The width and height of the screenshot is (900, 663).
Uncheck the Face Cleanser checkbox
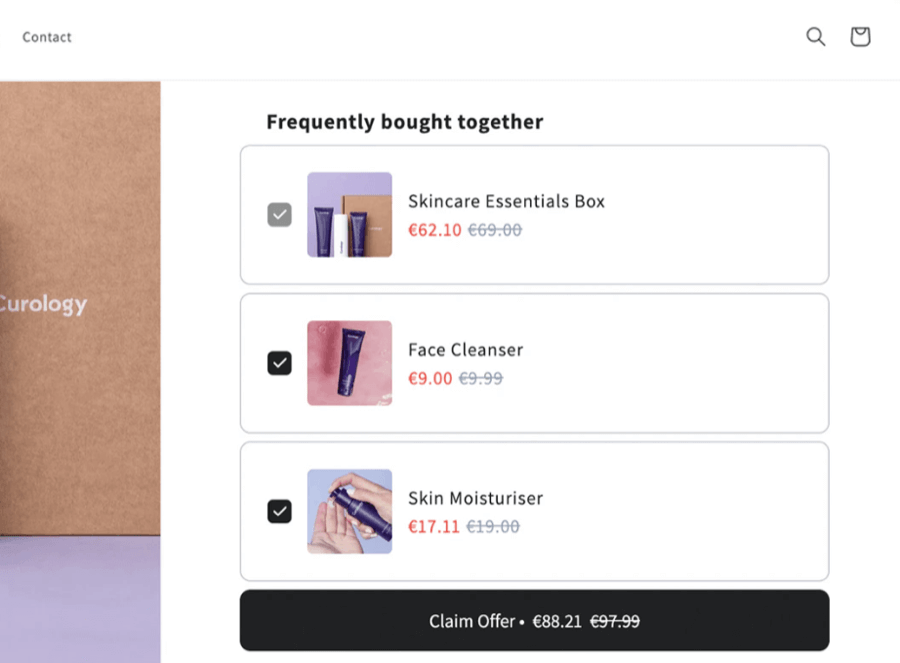279,362
